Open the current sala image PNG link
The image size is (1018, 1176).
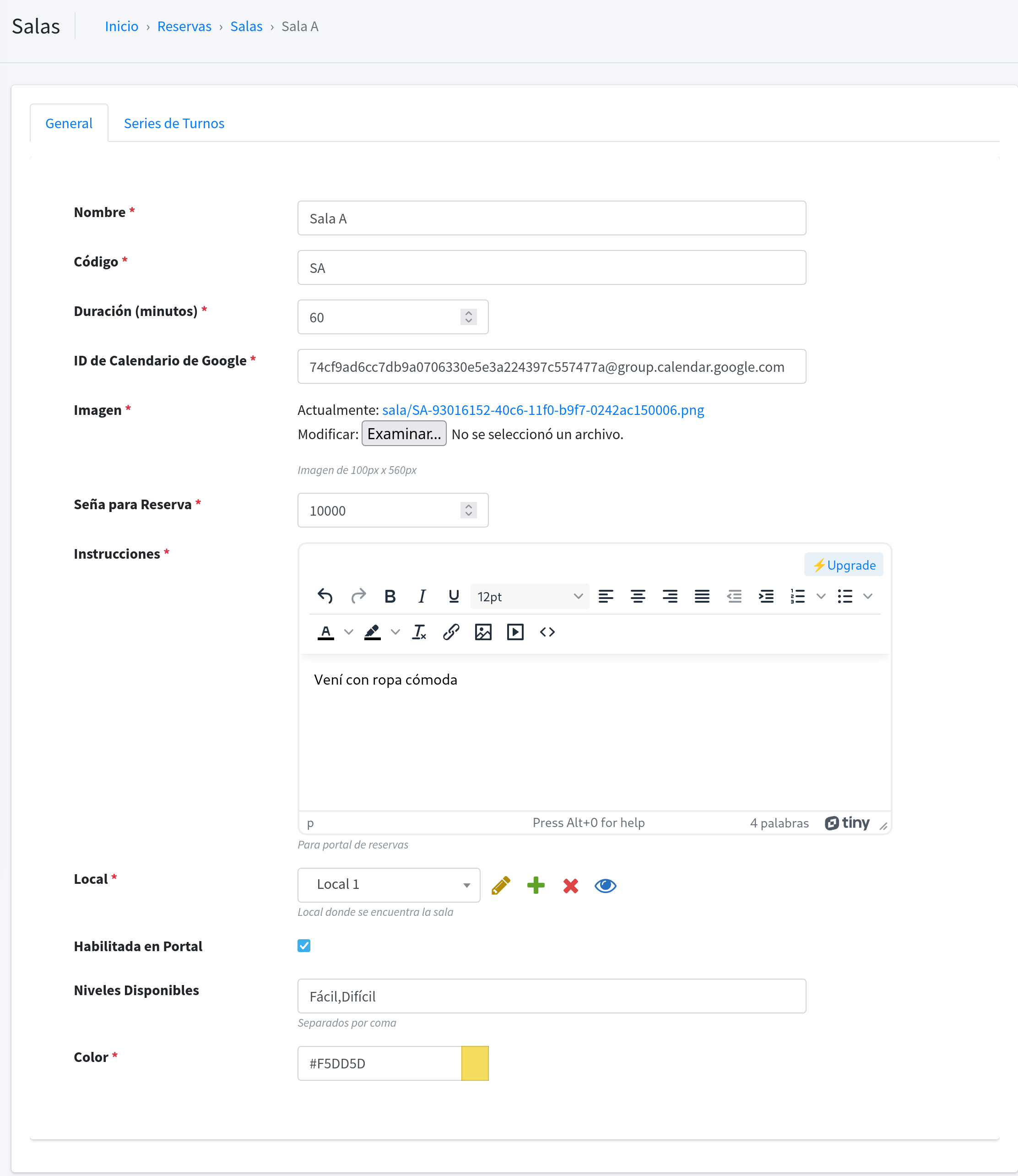[x=542, y=410]
